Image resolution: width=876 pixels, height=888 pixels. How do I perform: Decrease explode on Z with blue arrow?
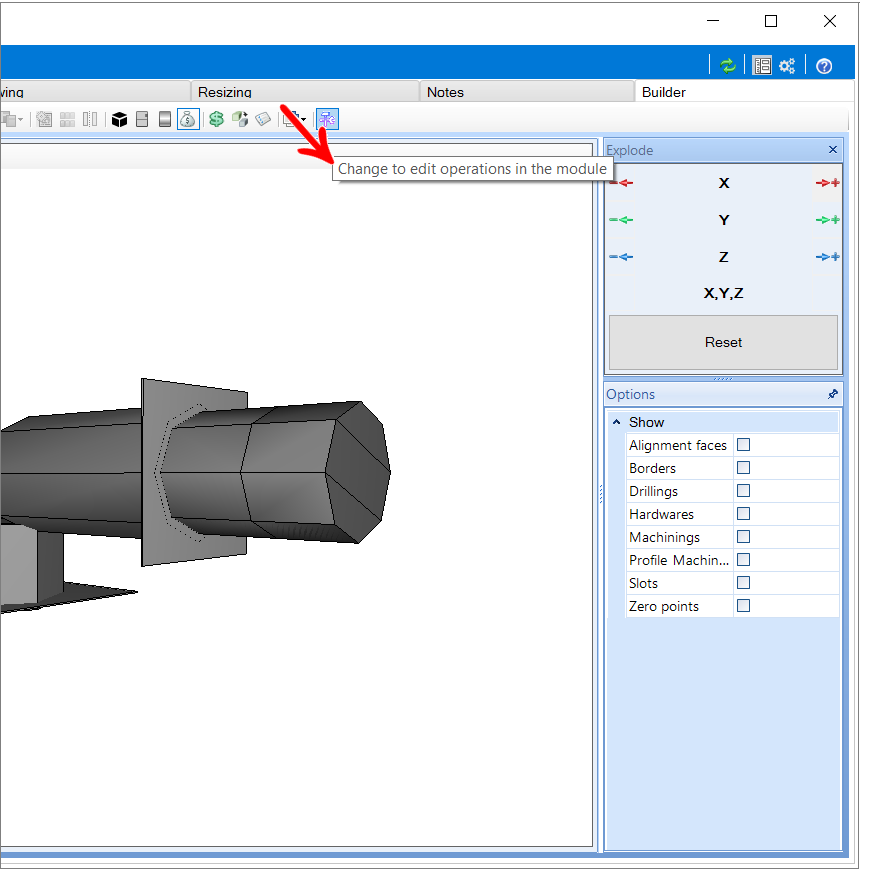pos(621,257)
